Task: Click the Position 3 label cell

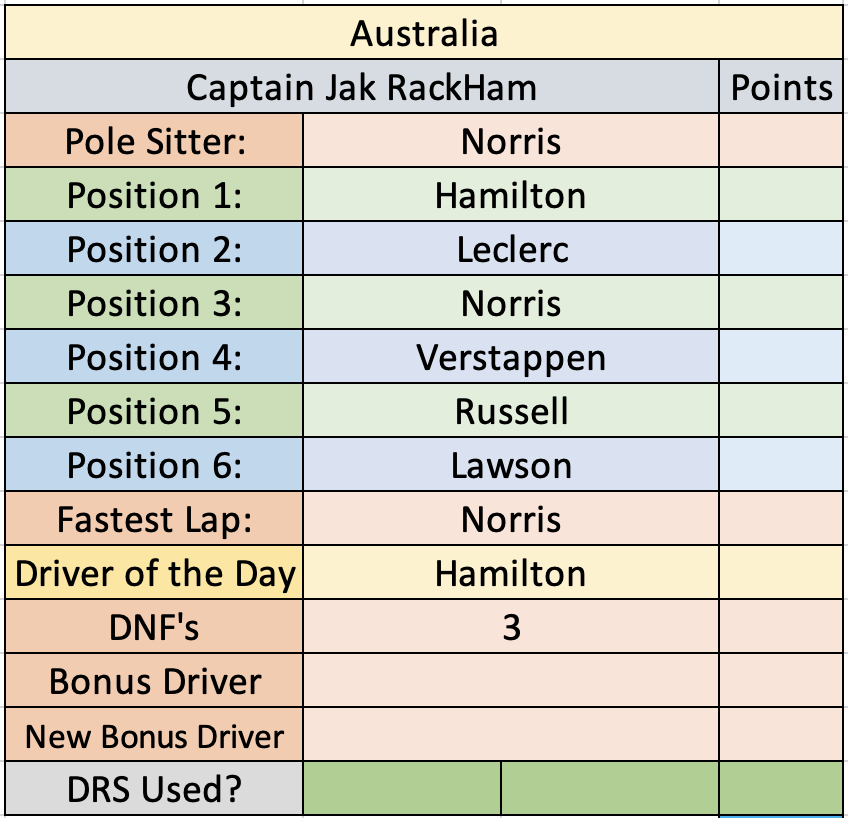Action: [154, 303]
